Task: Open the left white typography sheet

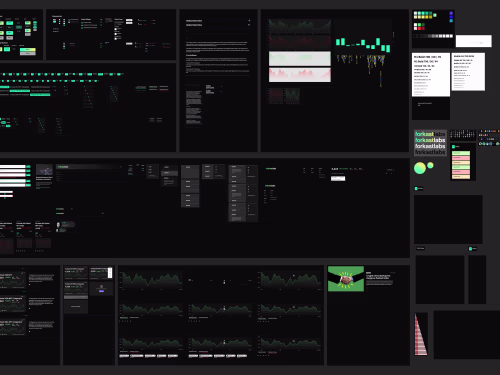Action: pyautogui.click(x=431, y=75)
